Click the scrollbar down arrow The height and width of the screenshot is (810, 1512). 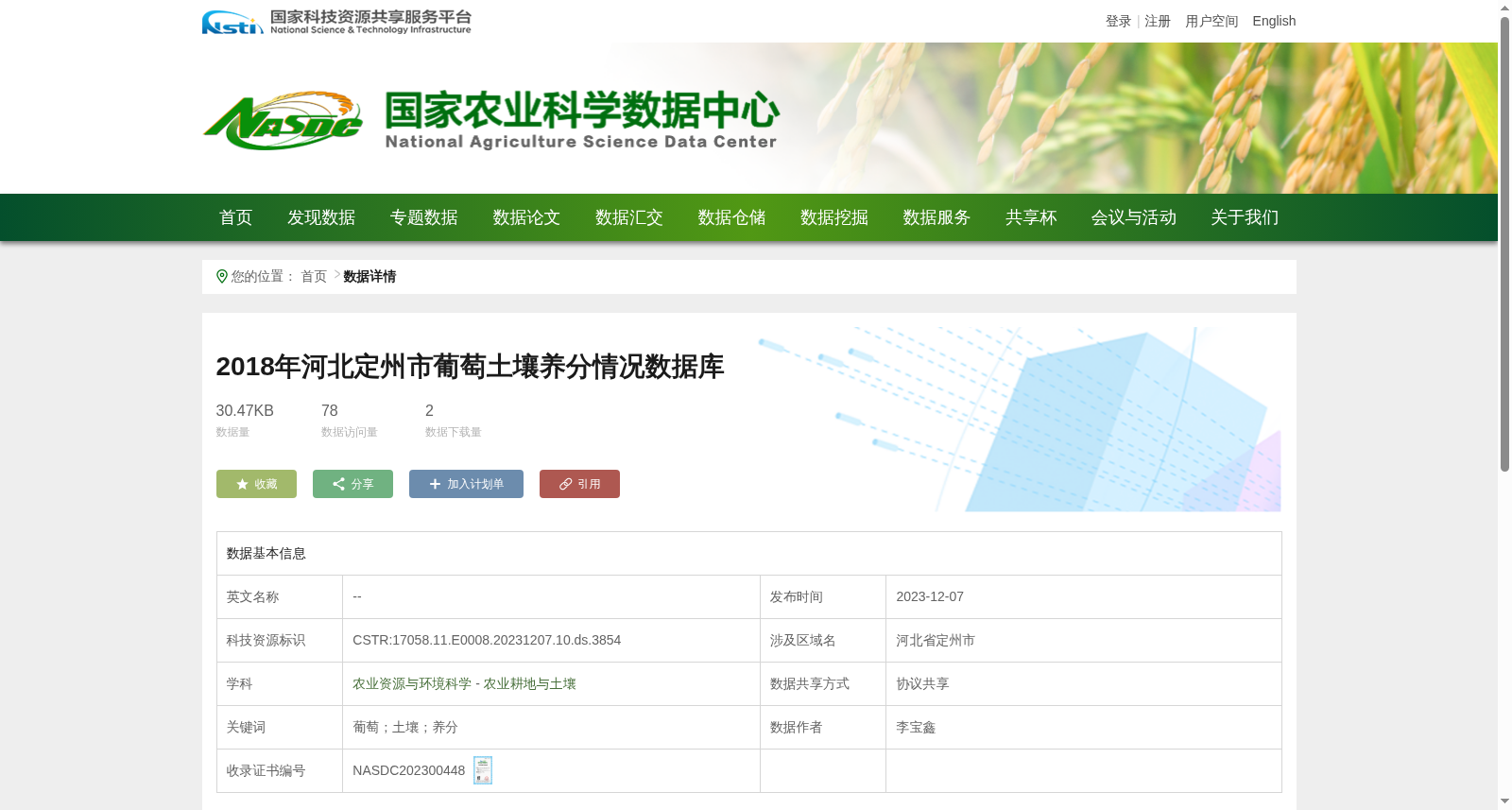pyautogui.click(x=1504, y=801)
